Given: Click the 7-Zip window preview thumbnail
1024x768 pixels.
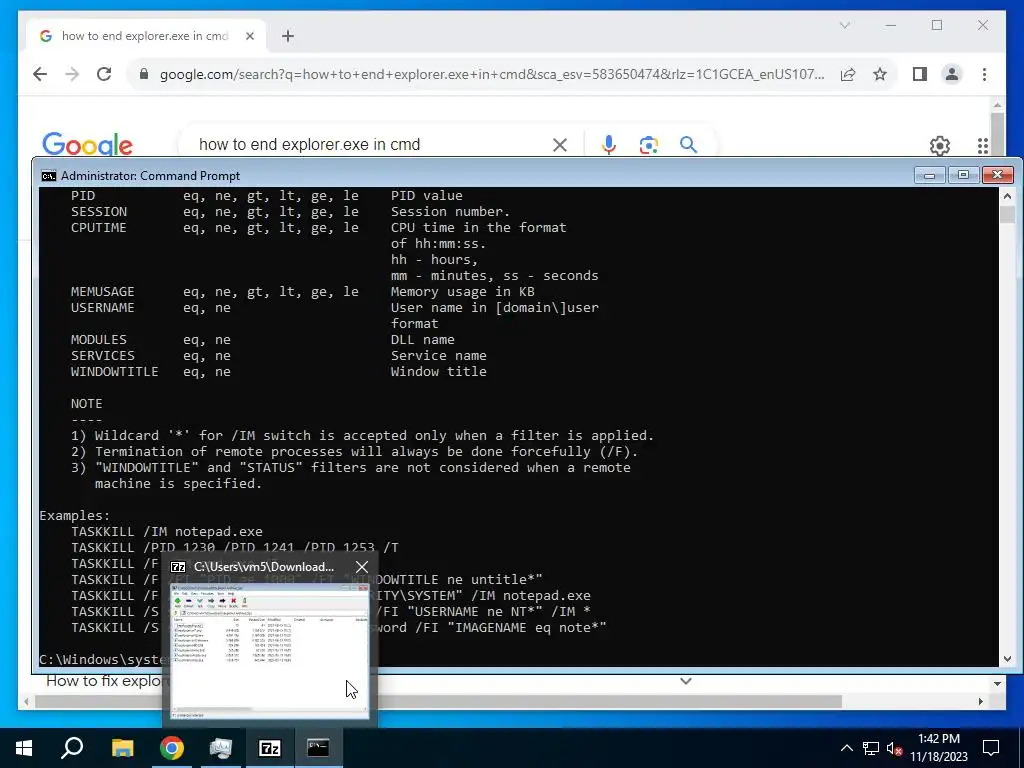Looking at the screenshot, I should click(270, 651).
